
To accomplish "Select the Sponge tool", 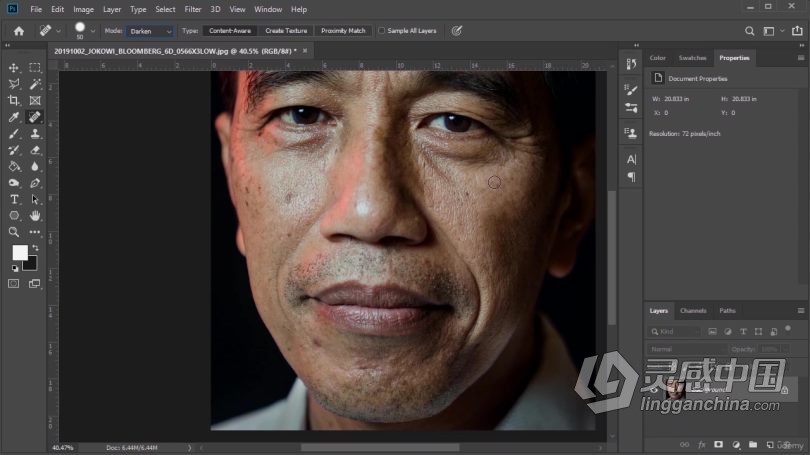I will point(14,183).
